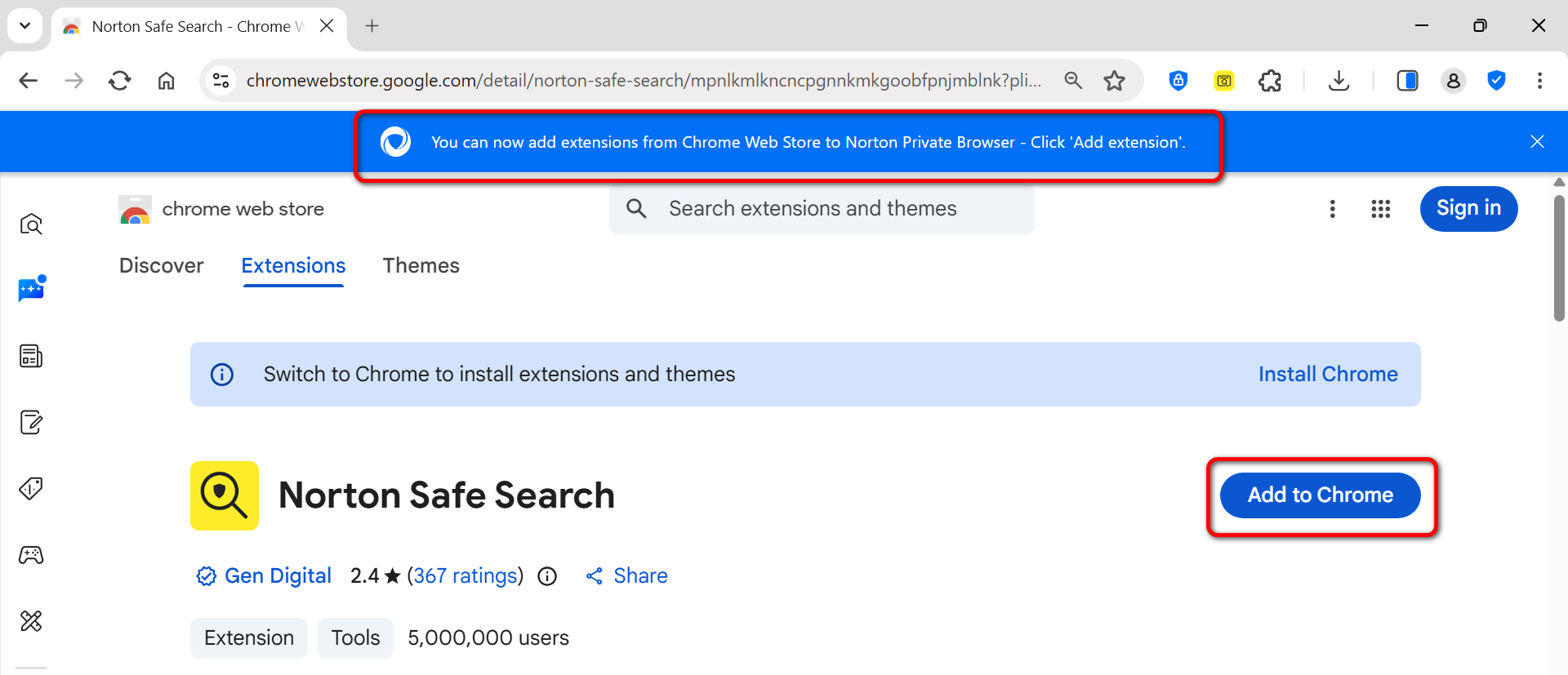Switch to the Themes tab
Screen dimensions: 1568x675
click(421, 266)
